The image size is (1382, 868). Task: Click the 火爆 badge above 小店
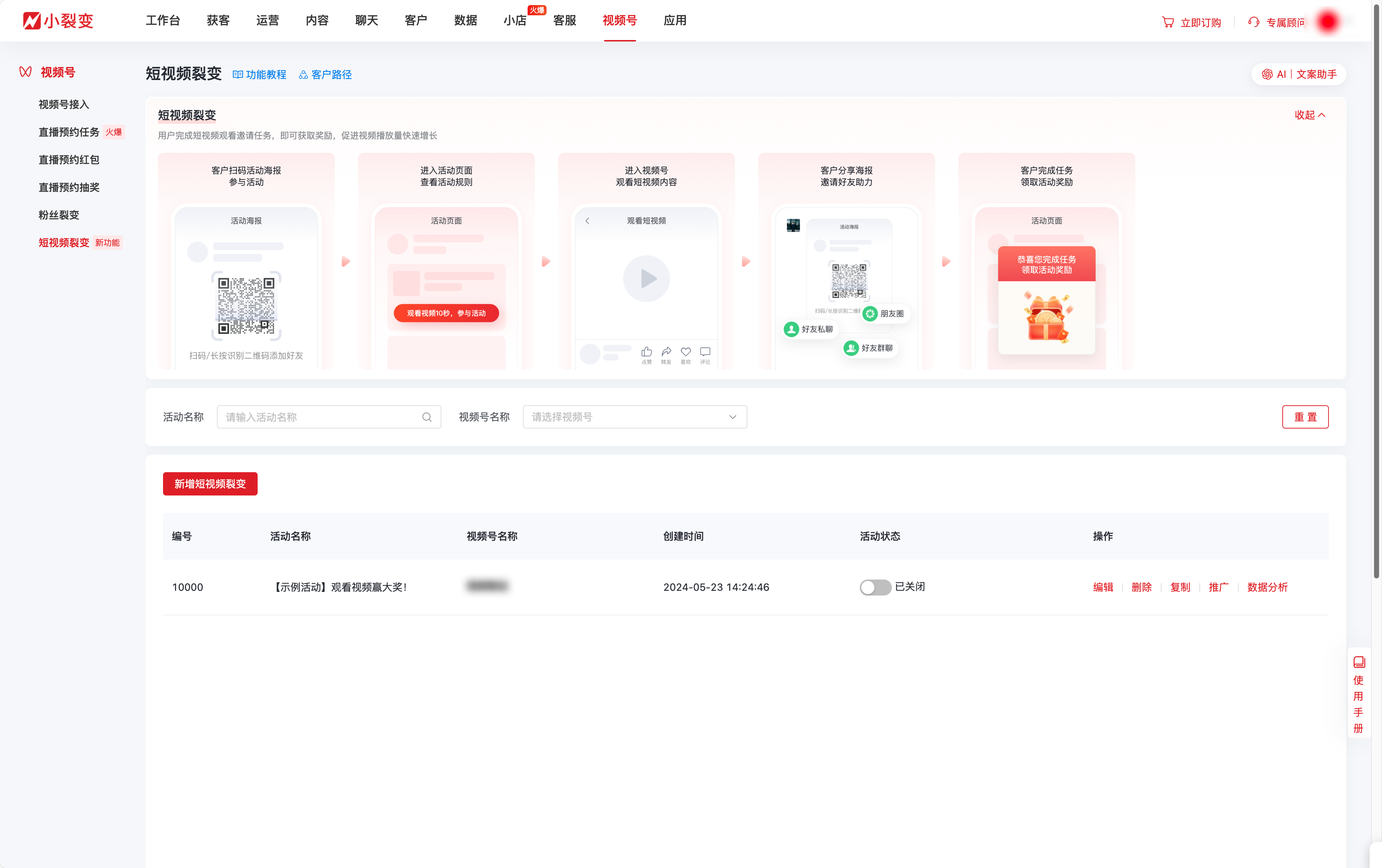537,10
